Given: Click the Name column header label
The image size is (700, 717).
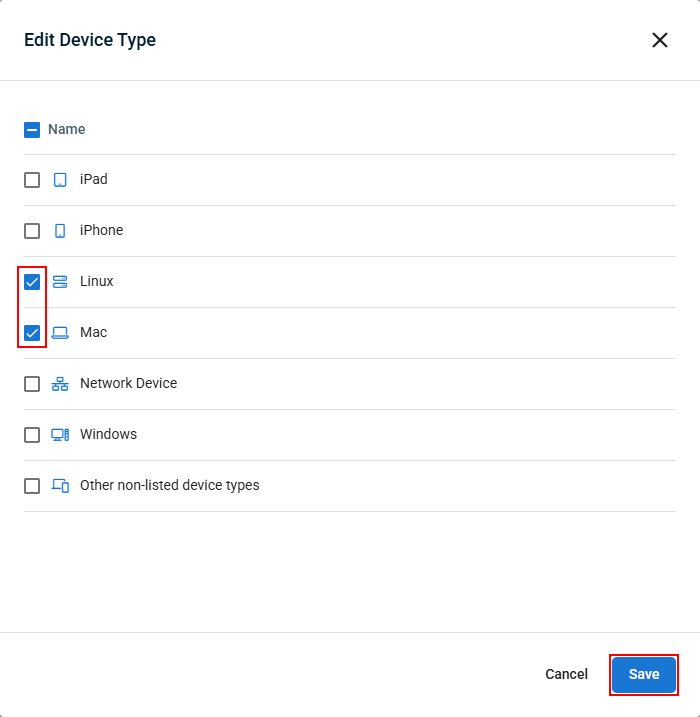Looking at the screenshot, I should click(x=67, y=129).
